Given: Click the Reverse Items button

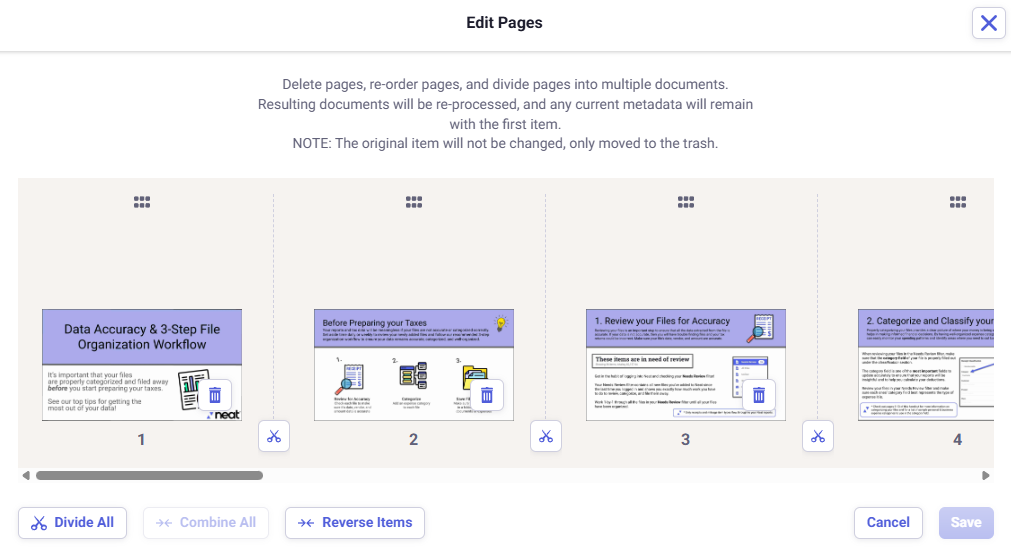Looking at the screenshot, I should point(355,522).
